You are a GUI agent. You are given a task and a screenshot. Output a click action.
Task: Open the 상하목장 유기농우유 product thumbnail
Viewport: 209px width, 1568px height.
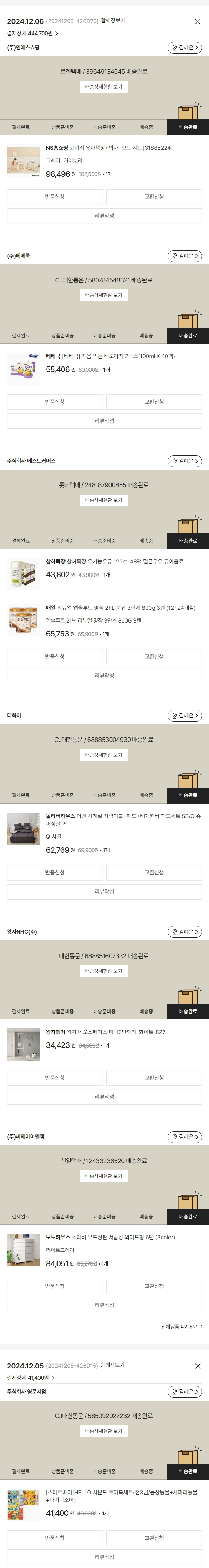[23, 573]
